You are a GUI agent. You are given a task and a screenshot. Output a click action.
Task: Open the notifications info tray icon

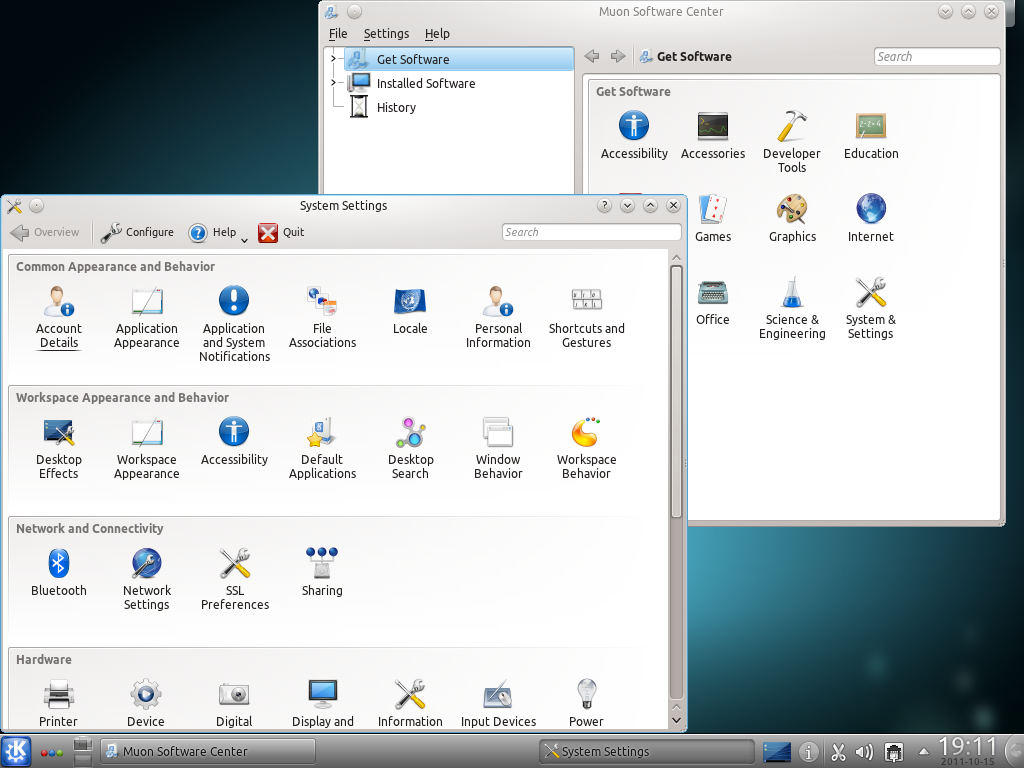(808, 752)
